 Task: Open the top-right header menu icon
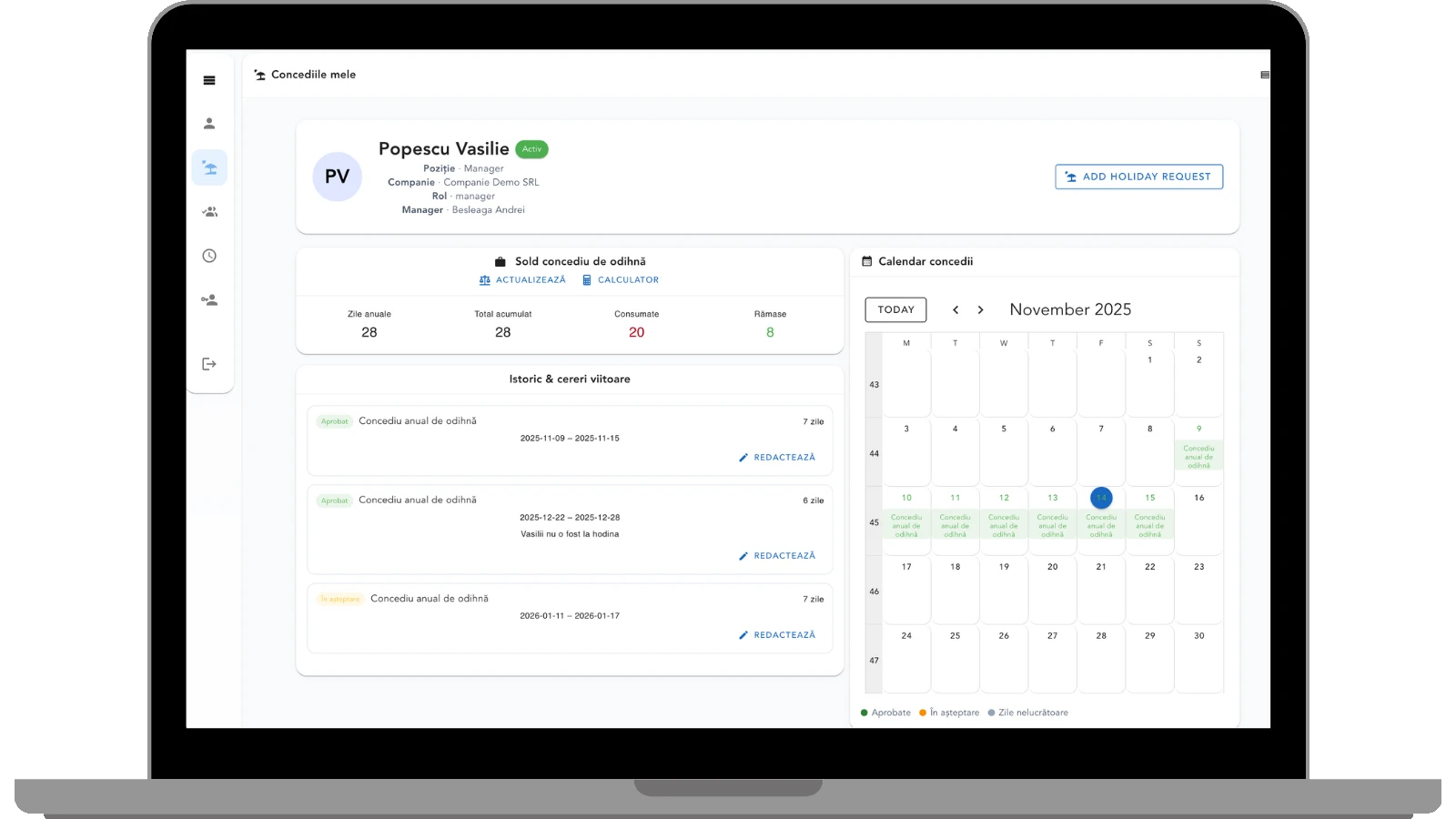(1265, 75)
